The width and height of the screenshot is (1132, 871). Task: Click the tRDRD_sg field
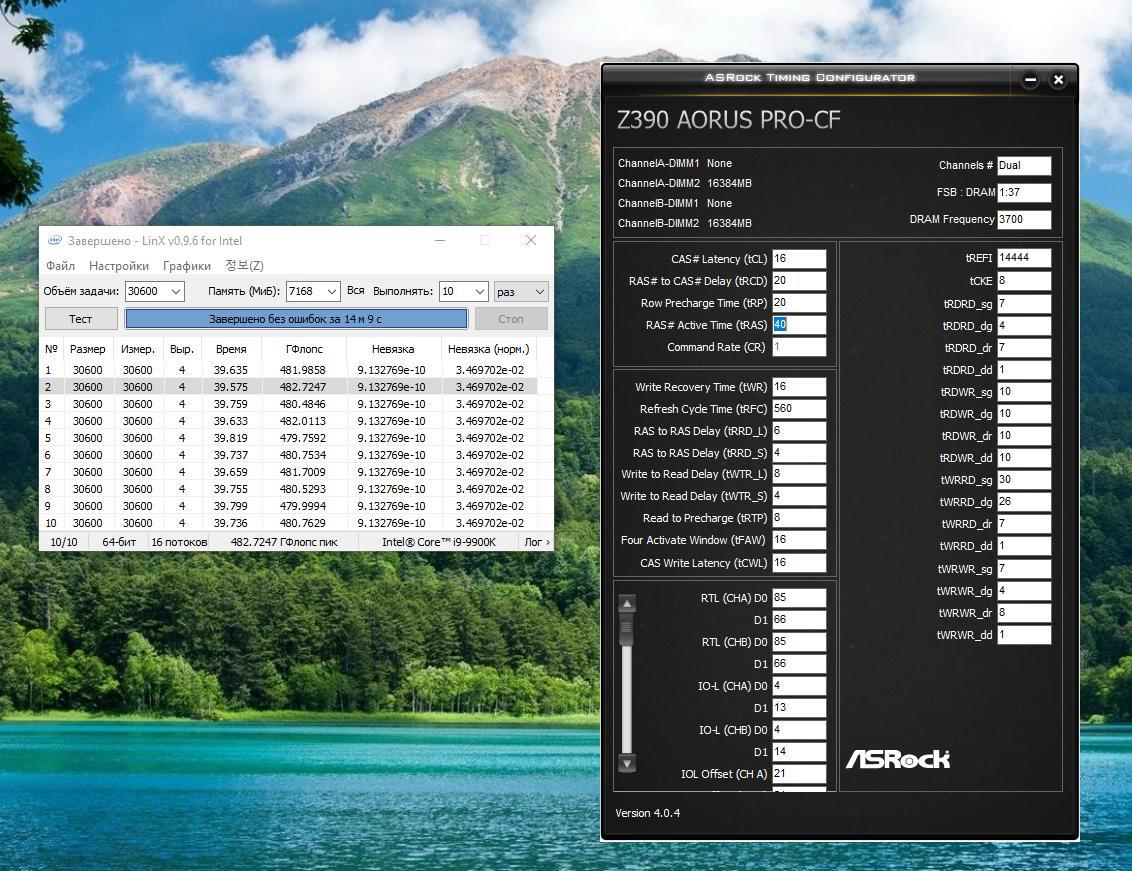point(1024,303)
